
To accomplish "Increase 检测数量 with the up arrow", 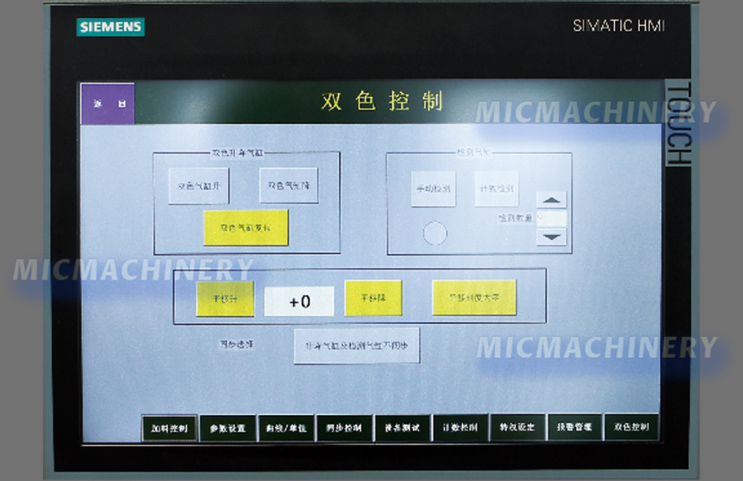I will point(551,200).
